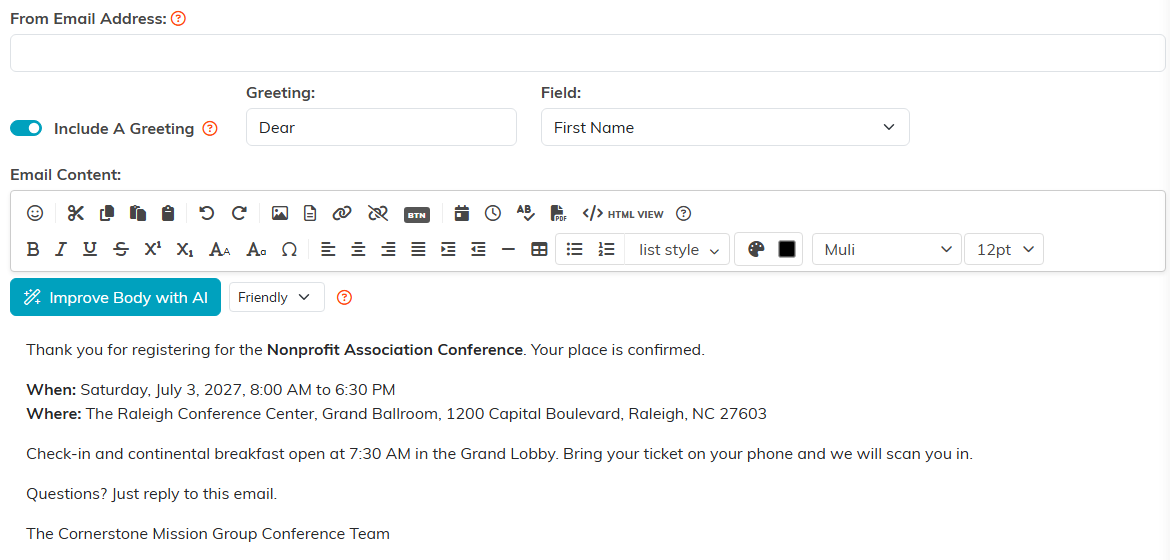Increase indent

(x=448, y=249)
